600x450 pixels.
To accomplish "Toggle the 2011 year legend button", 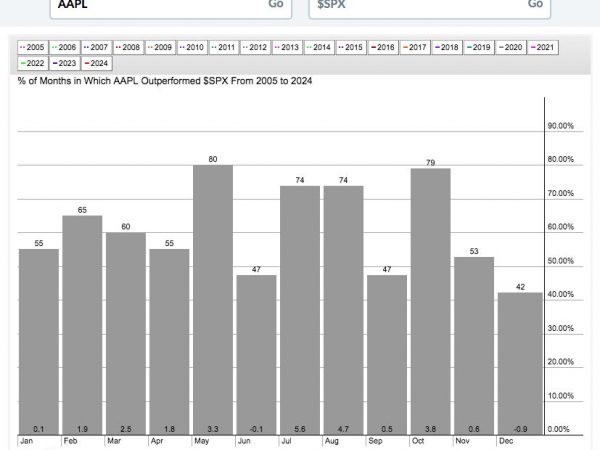I will 224,47.
